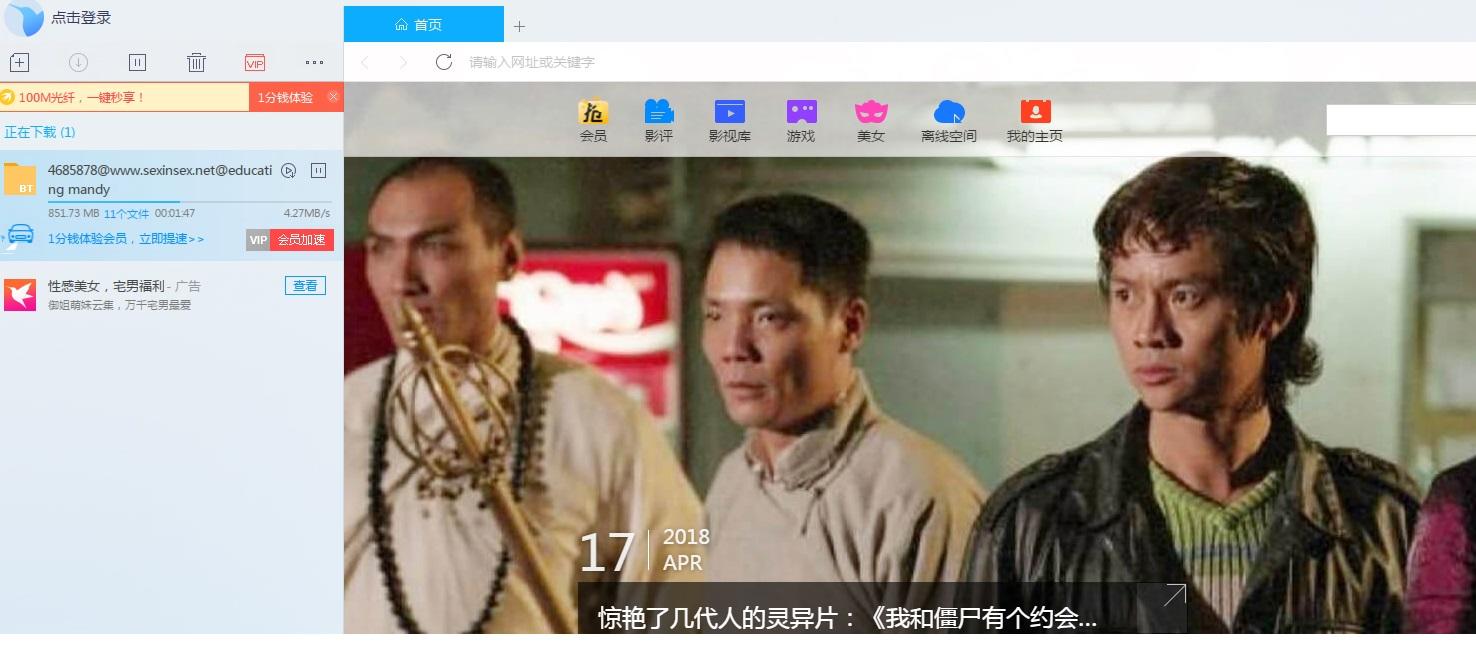Open a new tab with plus button

519,26
